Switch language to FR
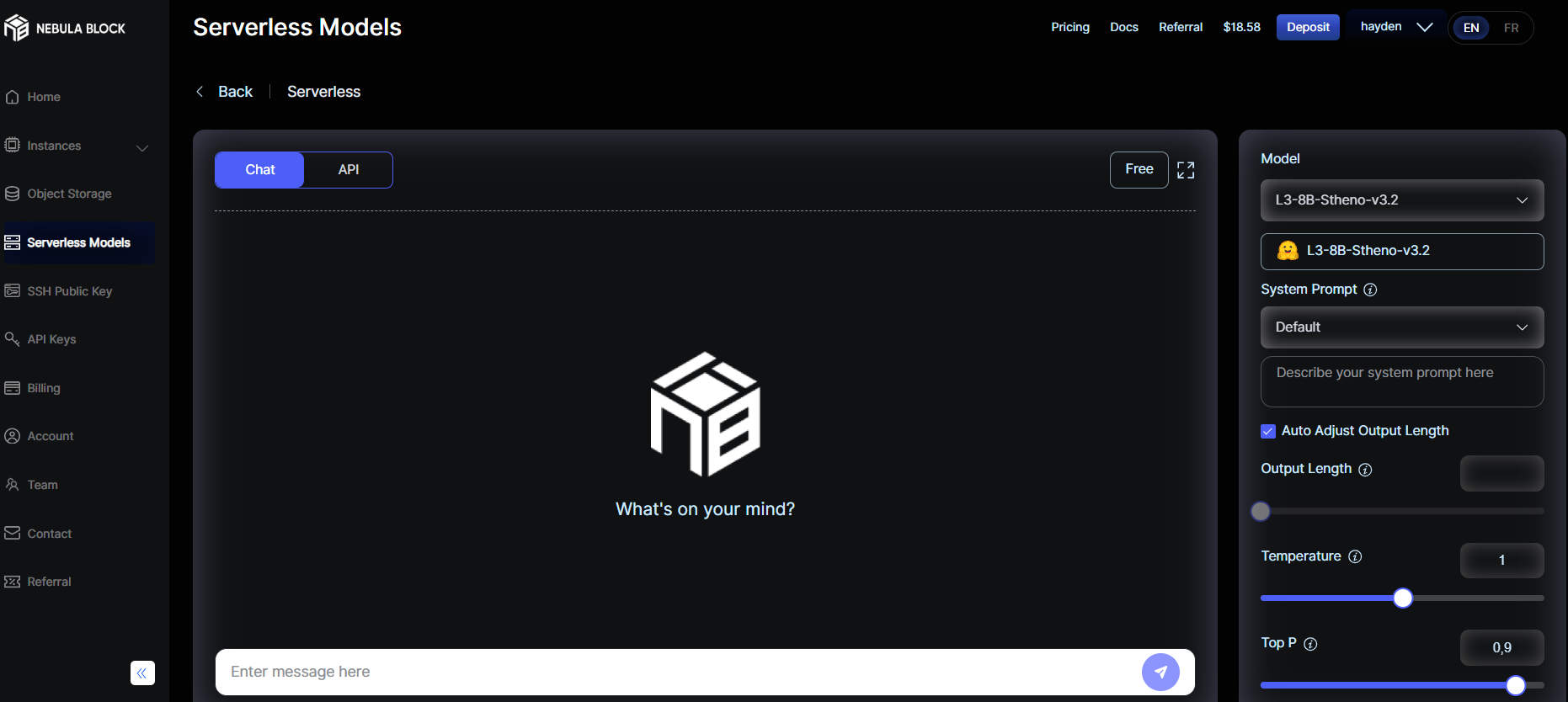Image resolution: width=1568 pixels, height=702 pixels. pyautogui.click(x=1511, y=28)
